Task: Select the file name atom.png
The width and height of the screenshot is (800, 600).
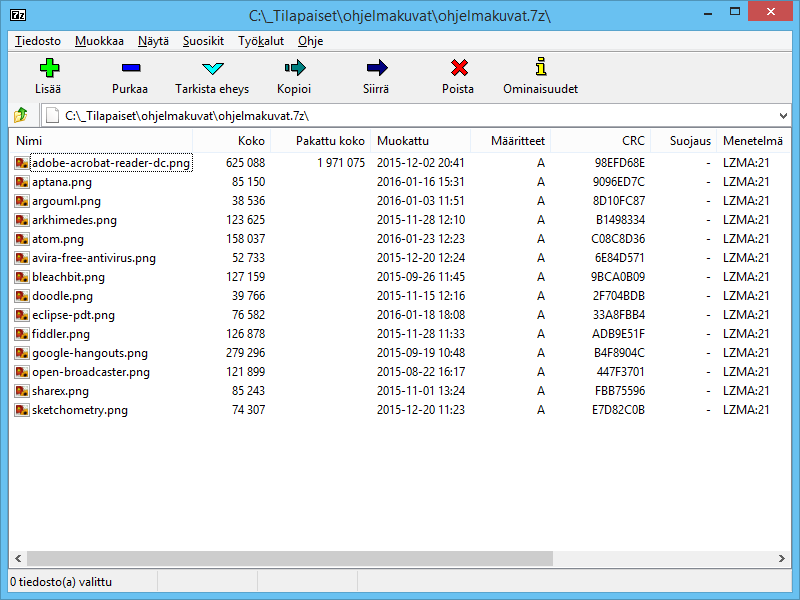Action: pyautogui.click(x=58, y=239)
